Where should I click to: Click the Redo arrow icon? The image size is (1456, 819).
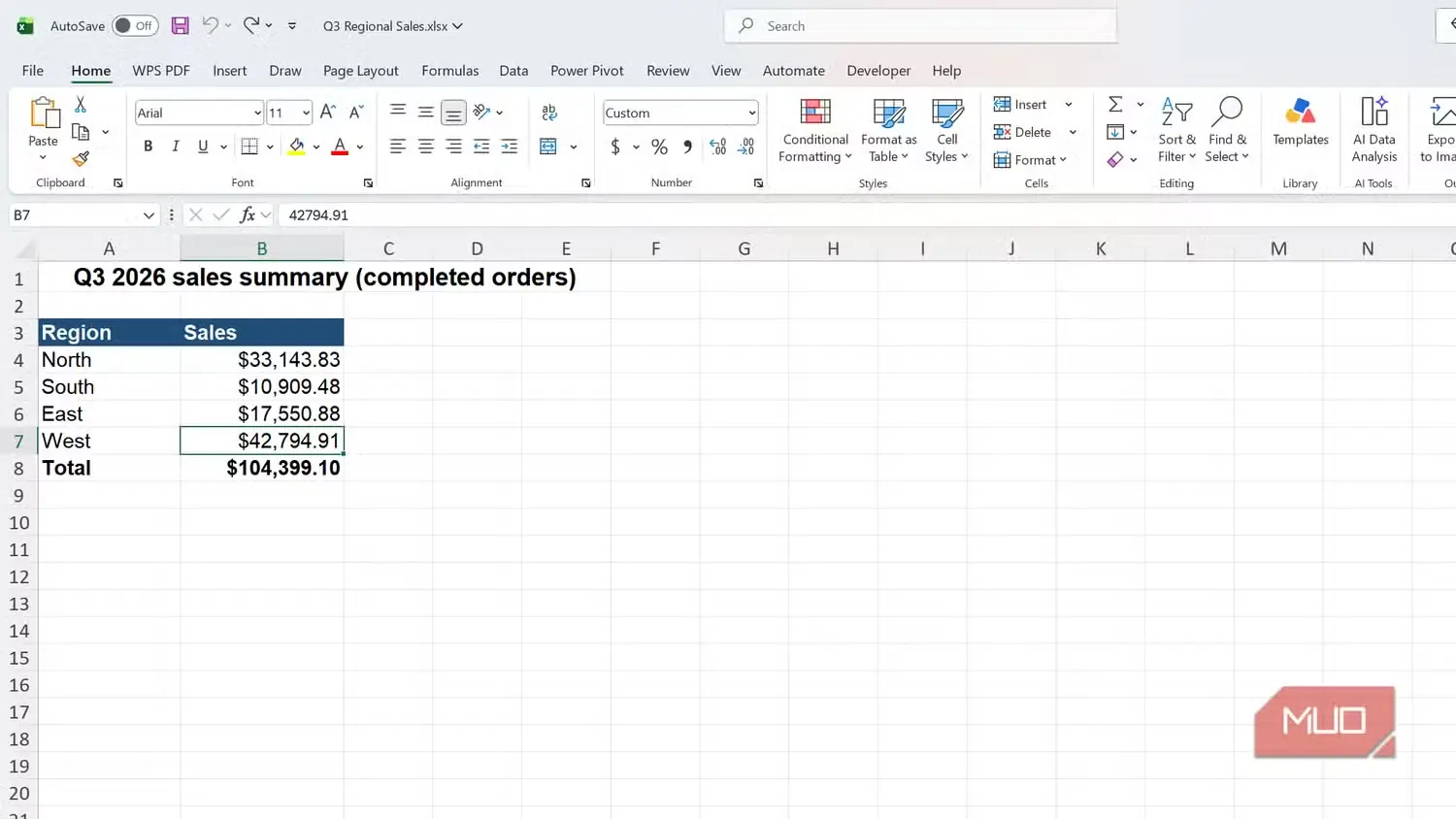251,26
